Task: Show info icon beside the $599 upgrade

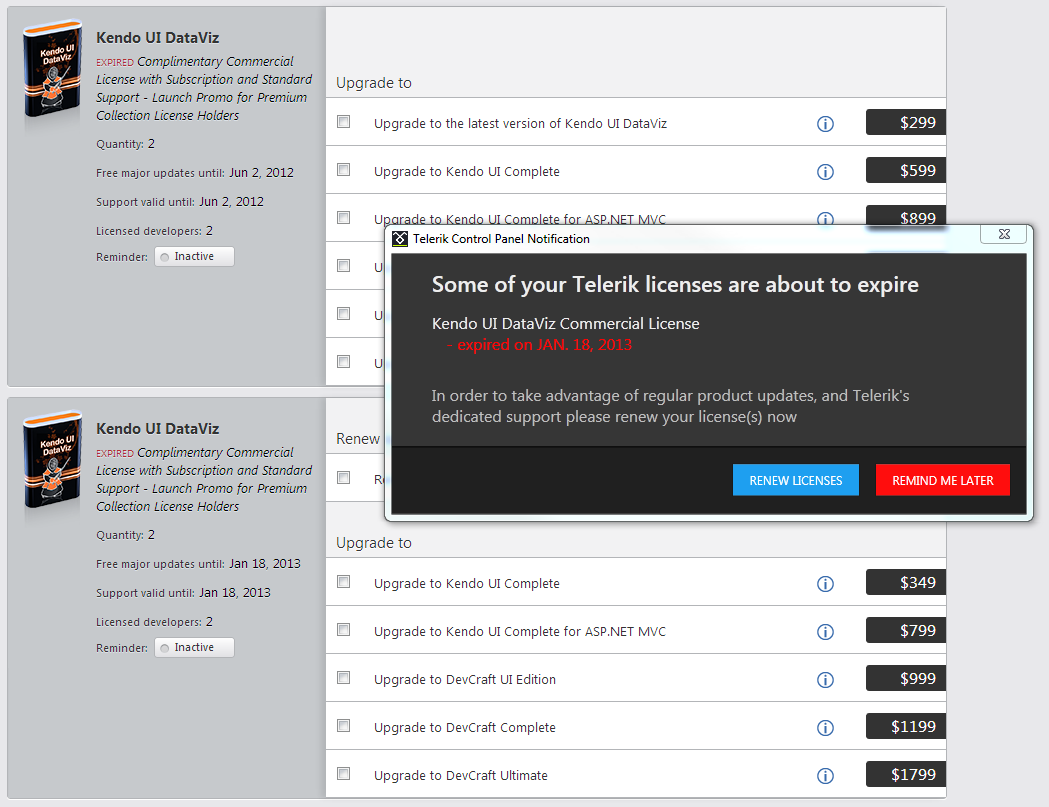Action: click(x=825, y=172)
